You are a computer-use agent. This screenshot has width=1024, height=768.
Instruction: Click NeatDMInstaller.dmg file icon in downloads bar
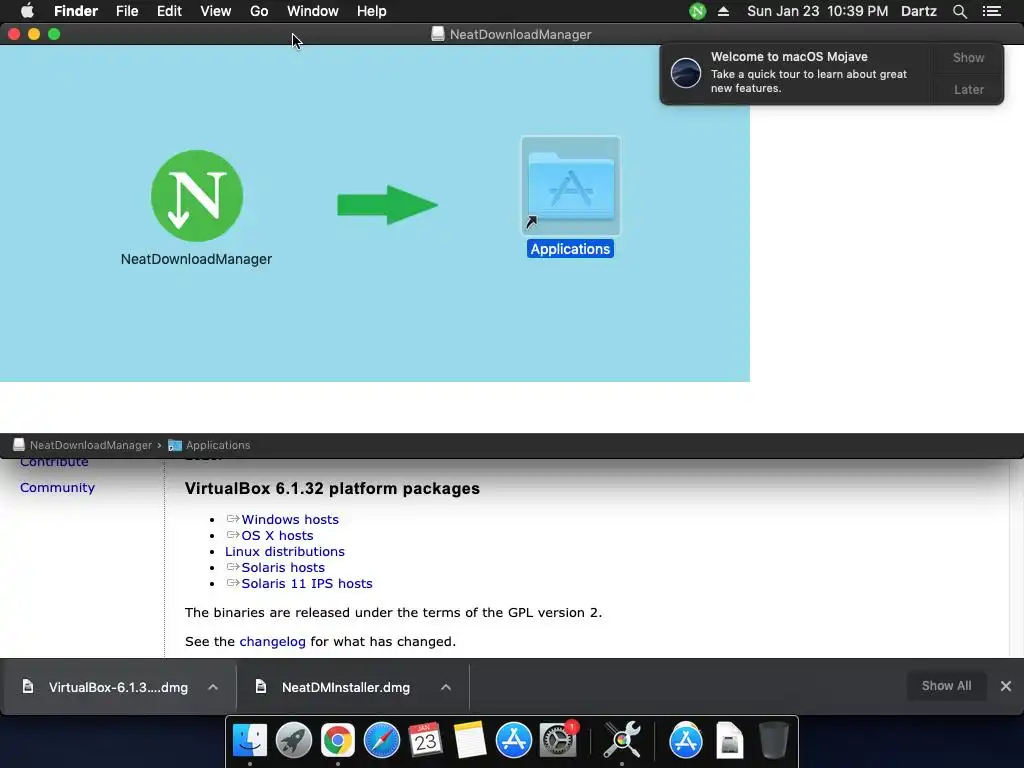(261, 686)
